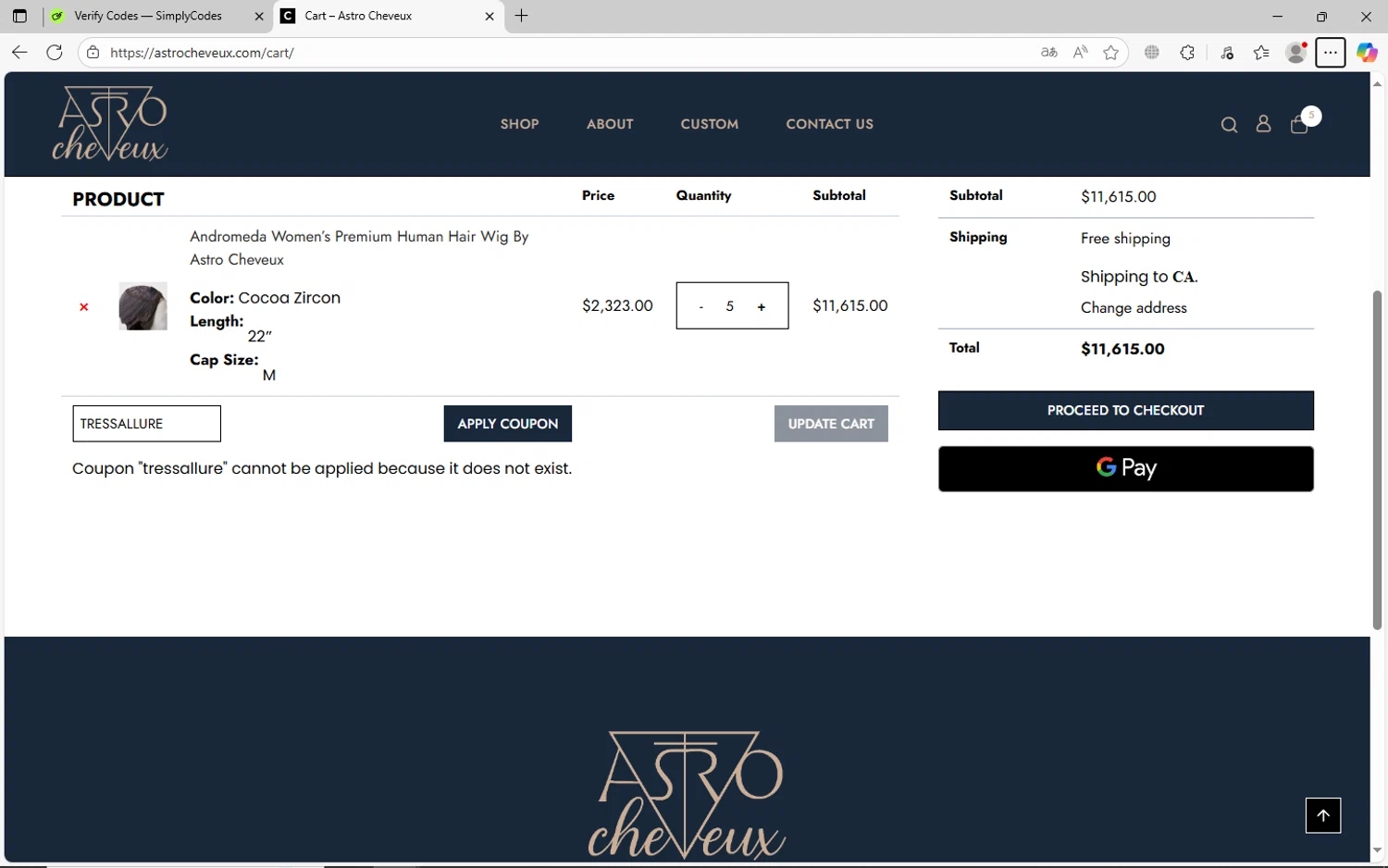This screenshot has width=1388, height=868.
Task: Remove Andromeda wig with red X
Action: pos(84,307)
